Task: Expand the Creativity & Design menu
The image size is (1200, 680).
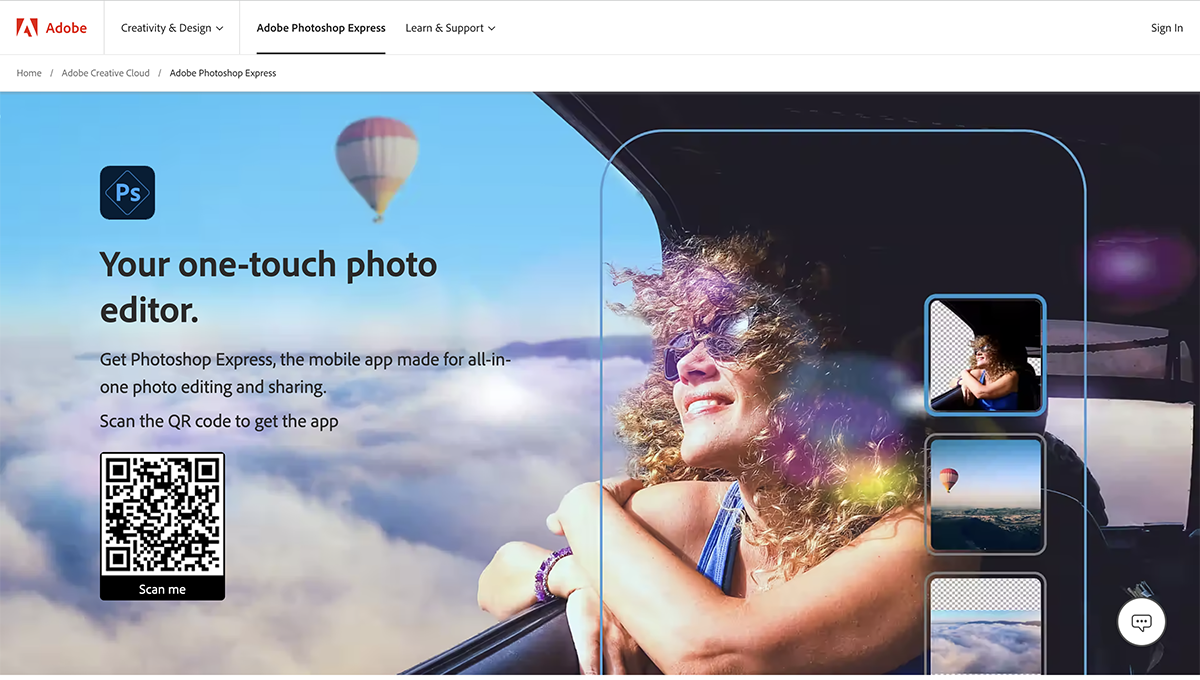Action: (x=170, y=28)
